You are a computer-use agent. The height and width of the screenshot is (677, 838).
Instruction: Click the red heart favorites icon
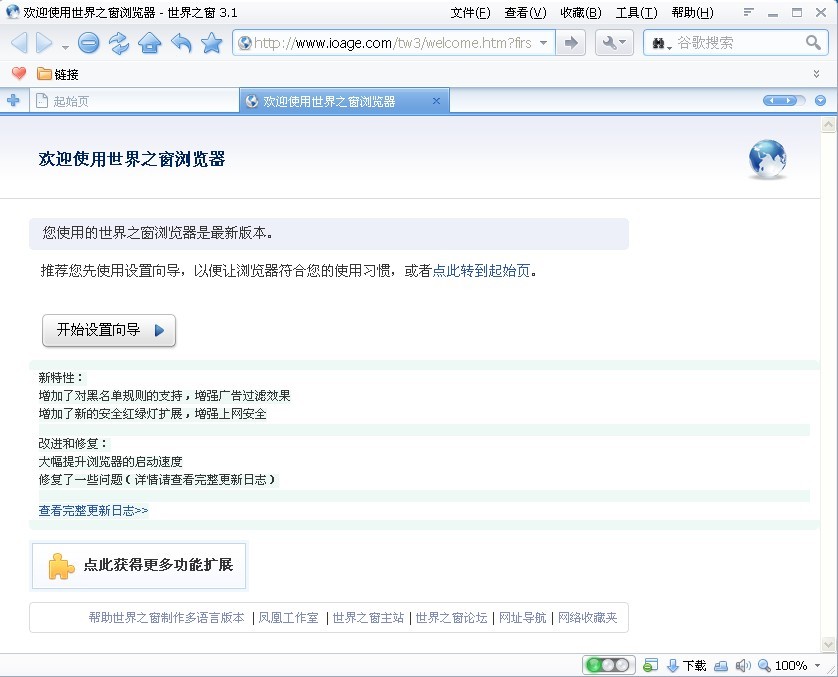[19, 74]
